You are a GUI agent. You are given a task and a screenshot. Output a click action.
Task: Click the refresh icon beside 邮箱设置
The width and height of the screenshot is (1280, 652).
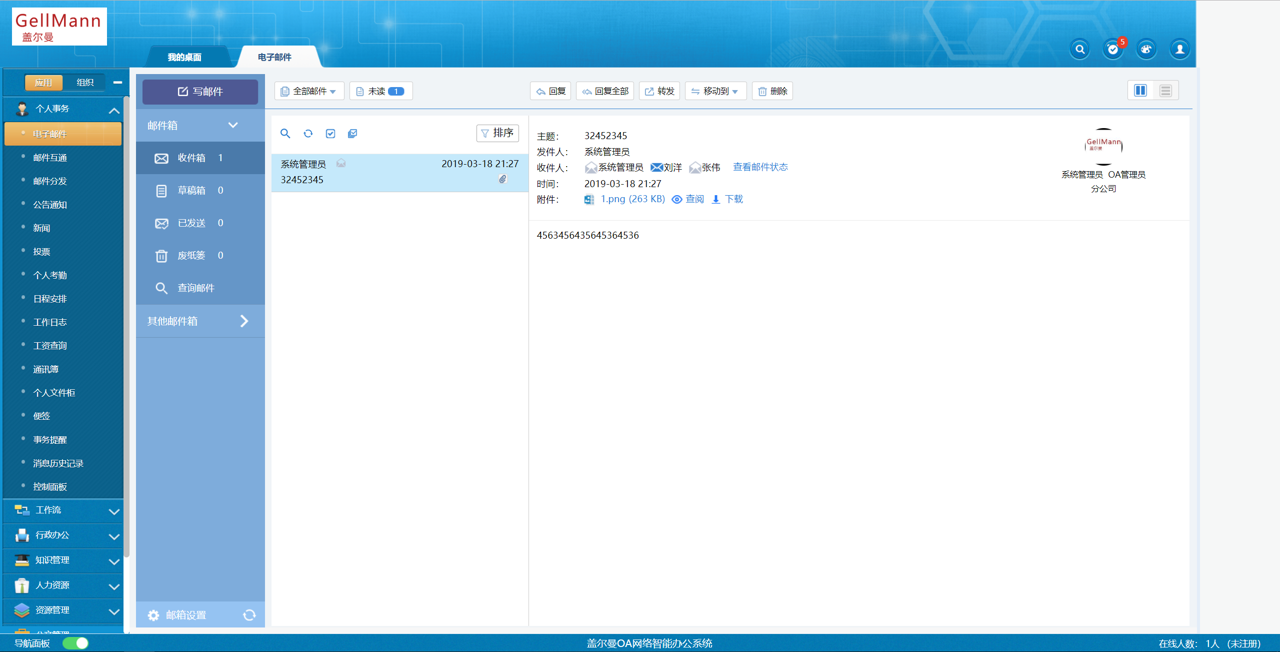click(x=249, y=615)
